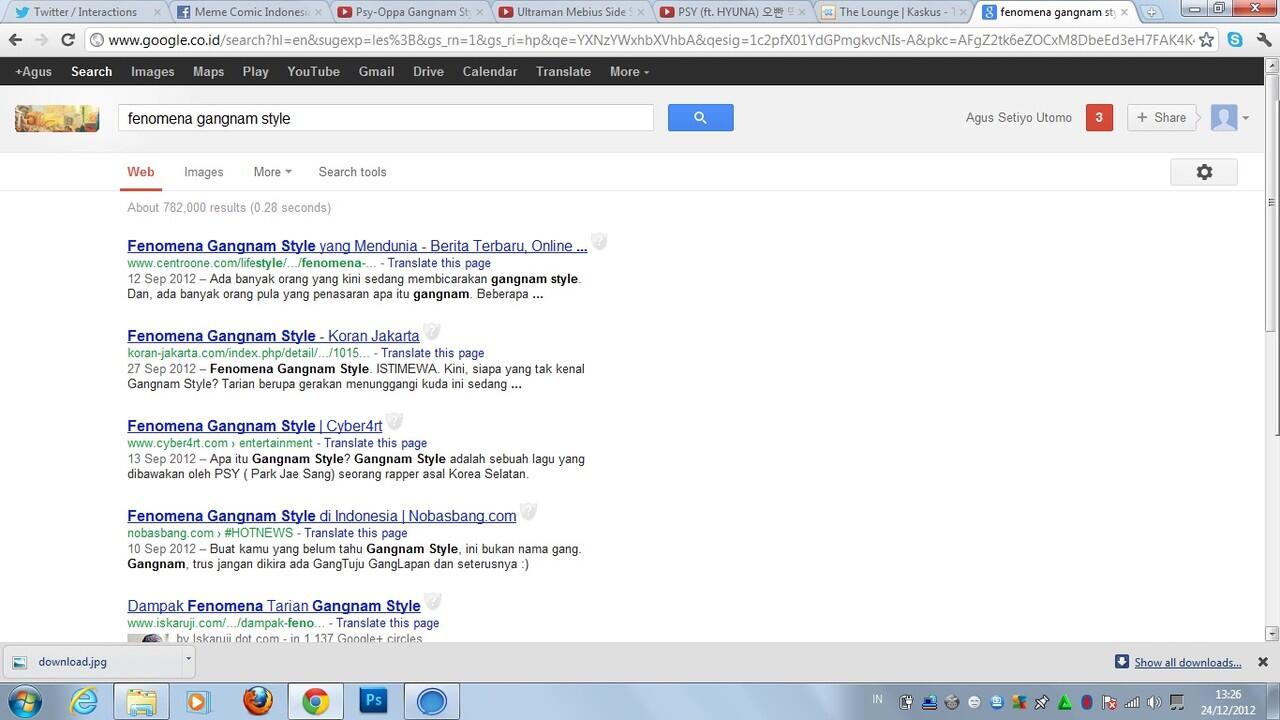Click the shield icon beside Nobasbang.com result
1280x720 pixels.
point(528,512)
